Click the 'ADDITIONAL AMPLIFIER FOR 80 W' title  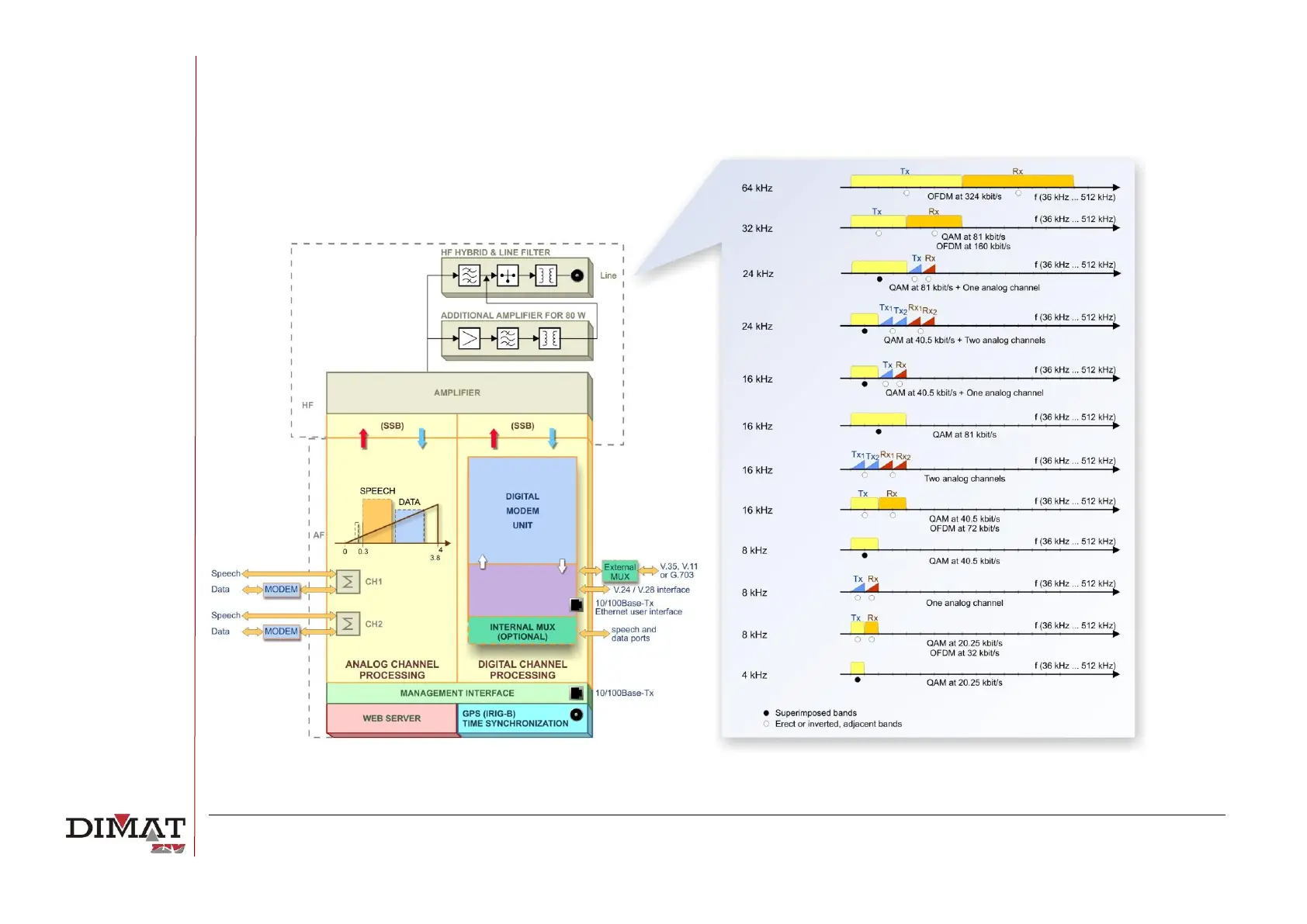click(513, 315)
